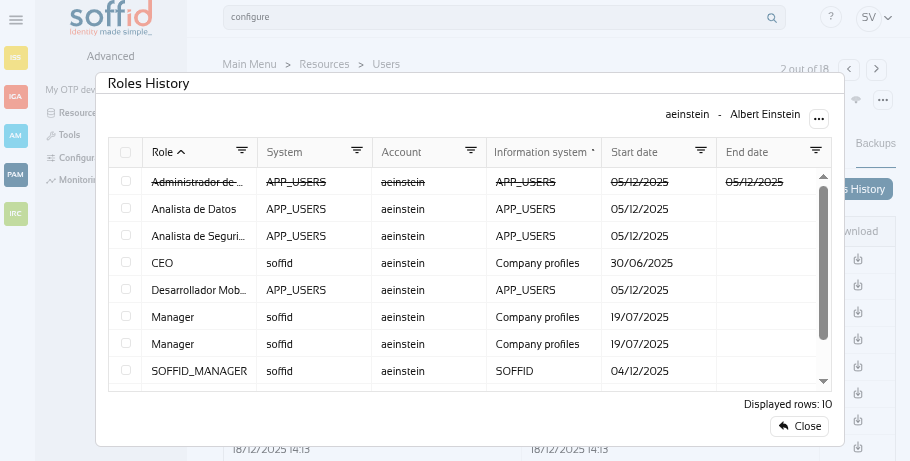Click the System column filter icon

coord(357,150)
